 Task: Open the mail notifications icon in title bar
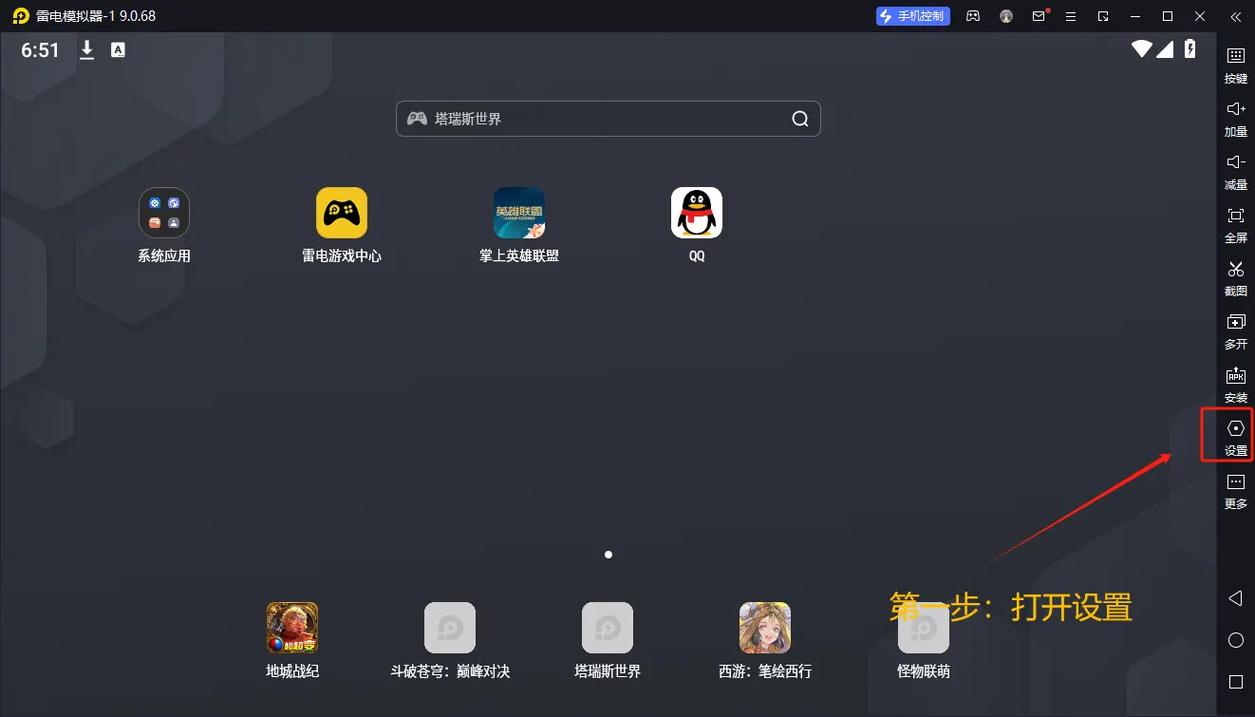1039,16
